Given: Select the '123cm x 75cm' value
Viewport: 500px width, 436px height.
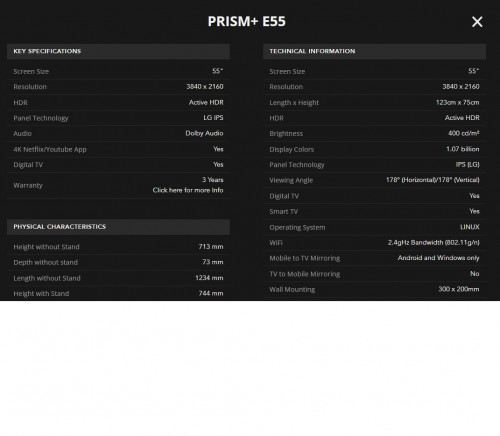Looking at the screenshot, I should click(458, 102).
